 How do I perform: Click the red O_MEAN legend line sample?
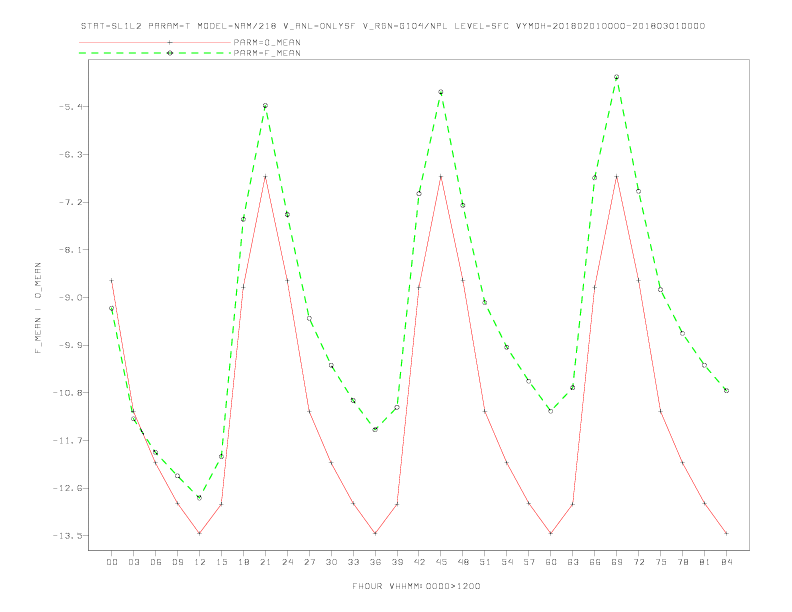pos(155,42)
